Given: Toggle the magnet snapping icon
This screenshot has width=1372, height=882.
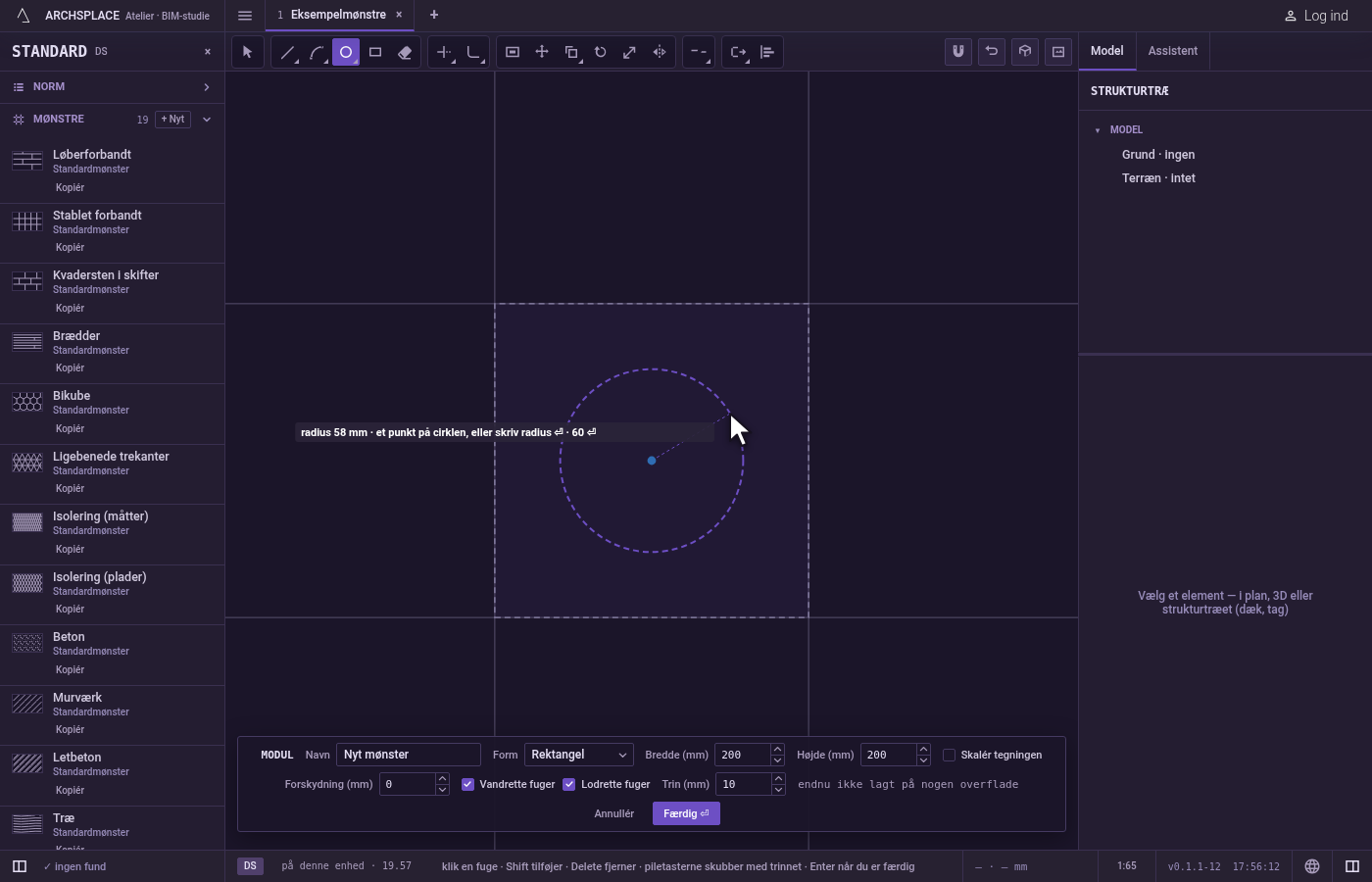Looking at the screenshot, I should click(x=958, y=51).
